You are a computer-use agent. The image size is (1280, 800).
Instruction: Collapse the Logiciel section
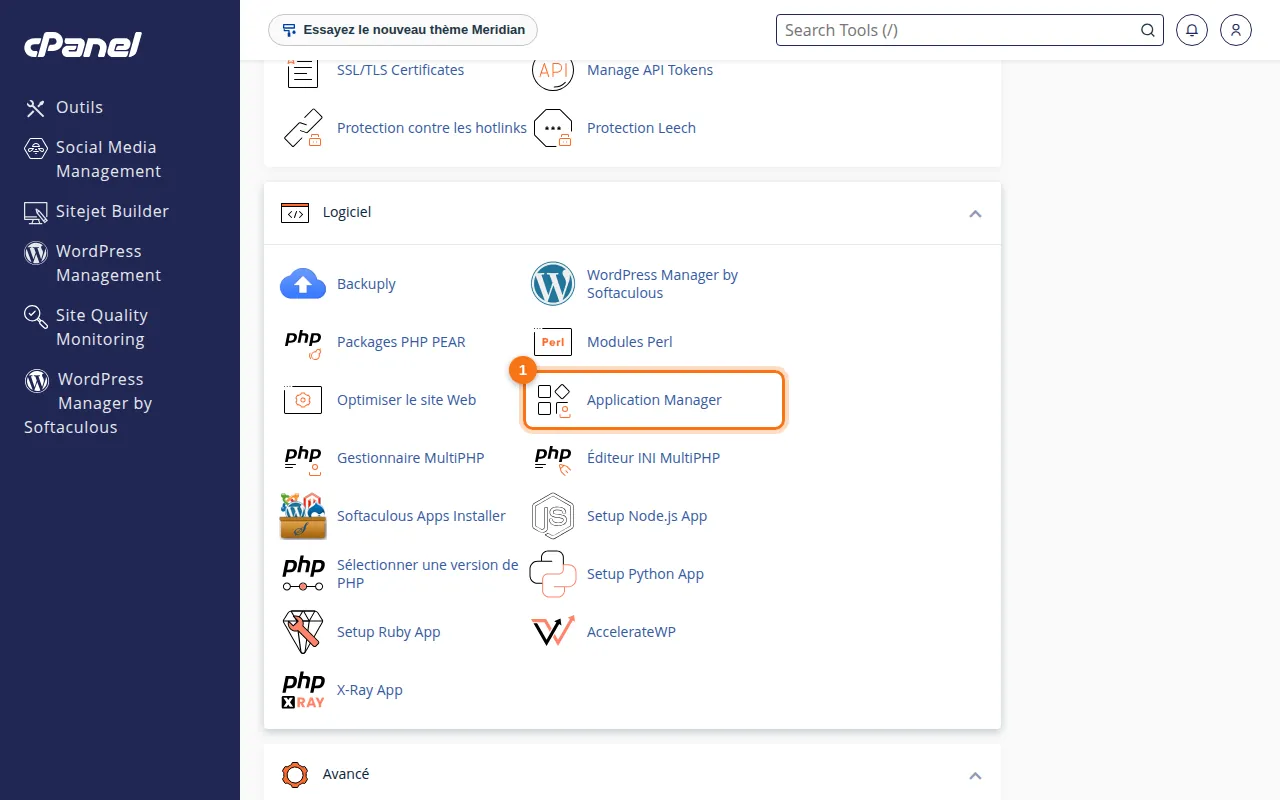975,213
